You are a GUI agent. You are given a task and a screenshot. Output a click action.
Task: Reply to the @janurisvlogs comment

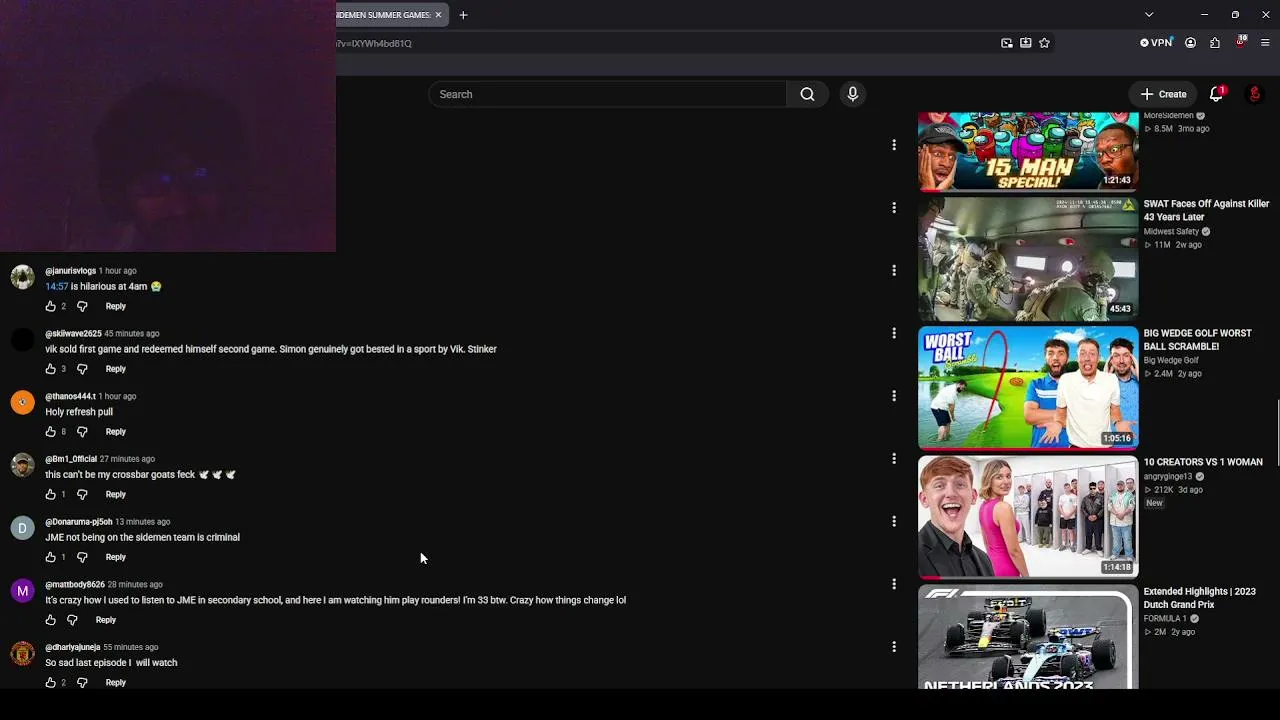116,306
